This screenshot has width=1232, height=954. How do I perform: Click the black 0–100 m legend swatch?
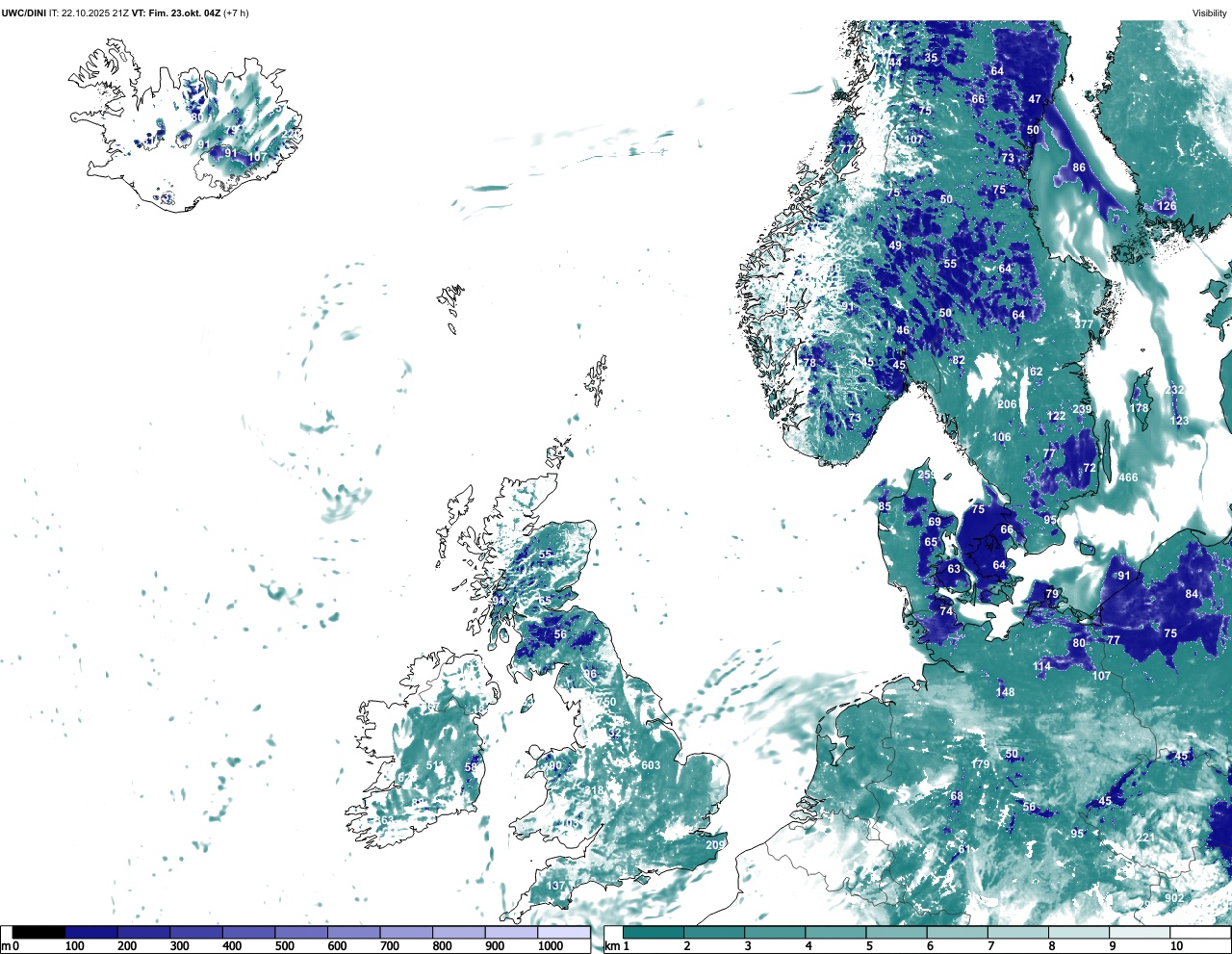pos(39,932)
